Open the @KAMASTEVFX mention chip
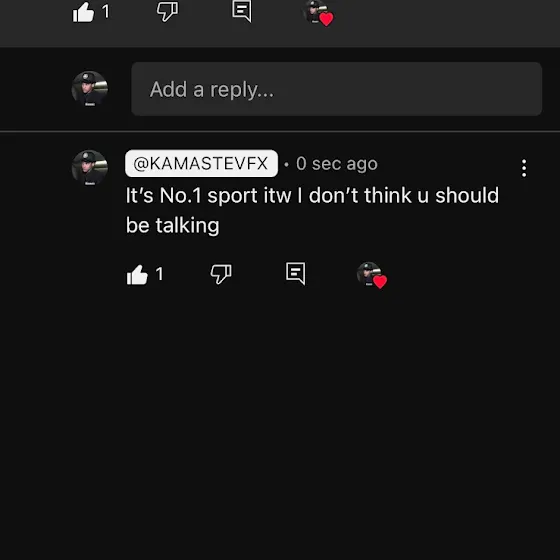The image size is (560, 560). (201, 163)
